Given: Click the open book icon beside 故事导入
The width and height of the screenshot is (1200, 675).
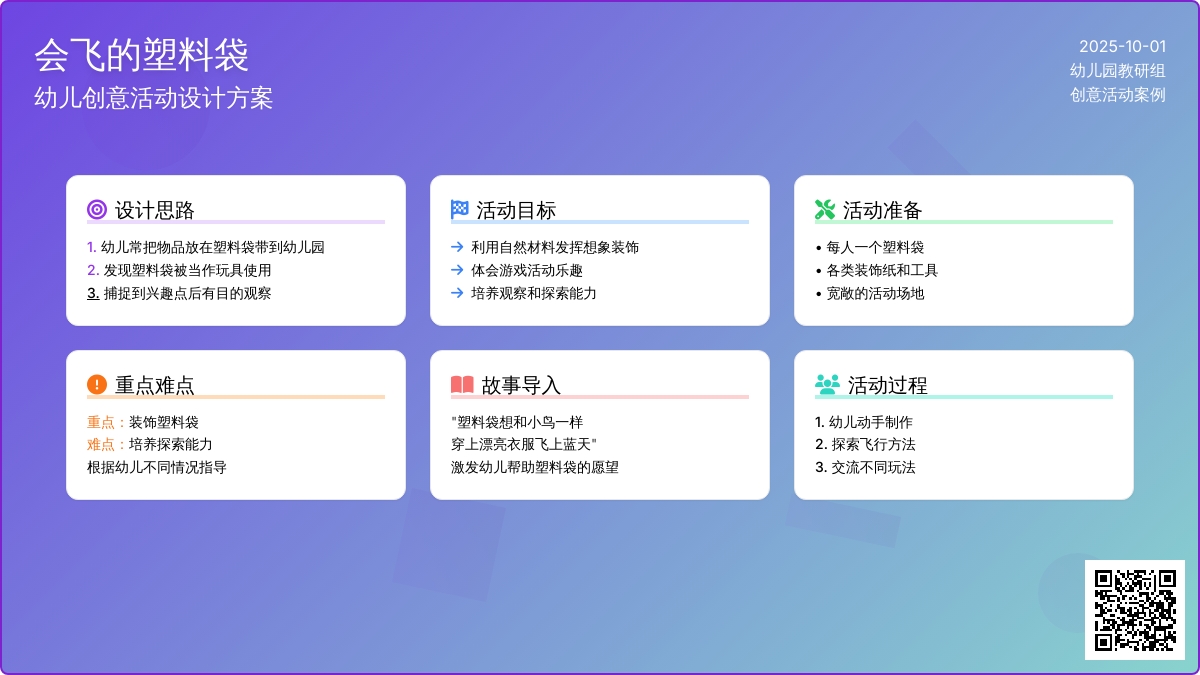Looking at the screenshot, I should 462,385.
